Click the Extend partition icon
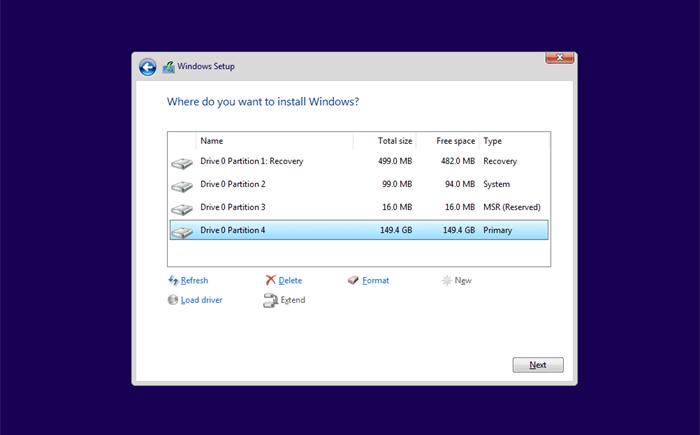 (271, 300)
